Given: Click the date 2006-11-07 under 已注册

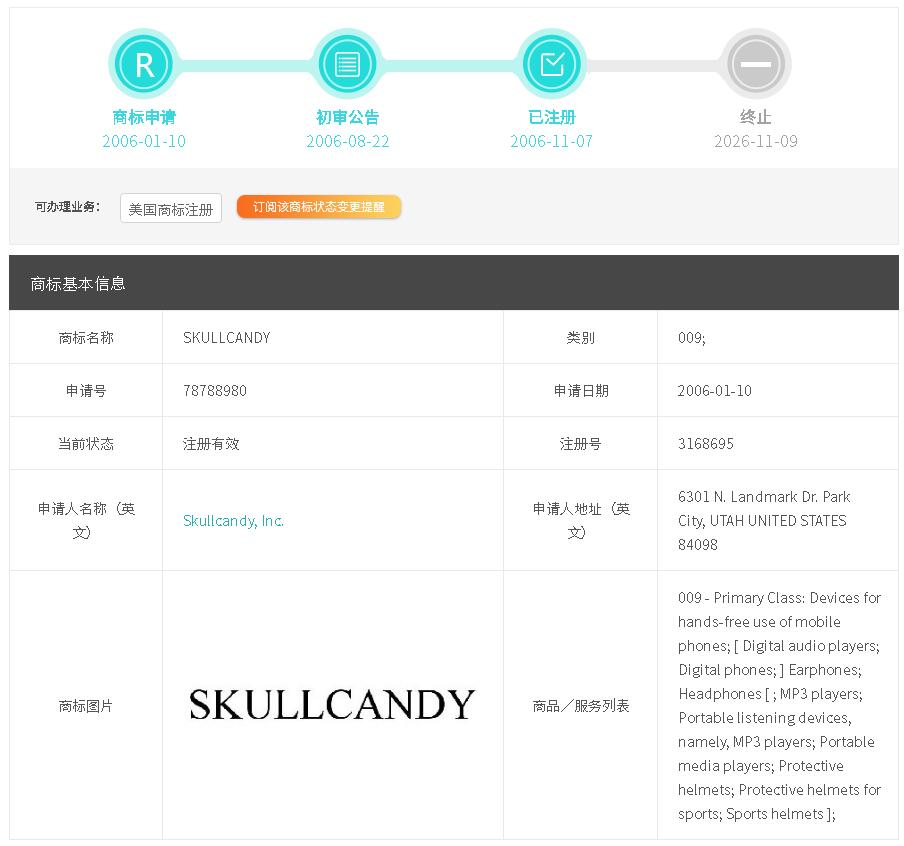Looking at the screenshot, I should 551,141.
